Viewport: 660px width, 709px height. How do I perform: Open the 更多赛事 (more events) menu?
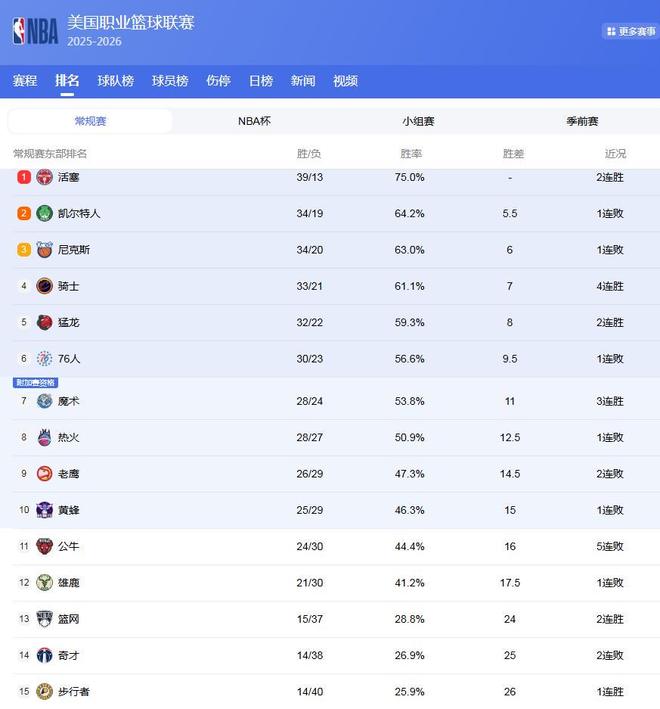point(630,31)
